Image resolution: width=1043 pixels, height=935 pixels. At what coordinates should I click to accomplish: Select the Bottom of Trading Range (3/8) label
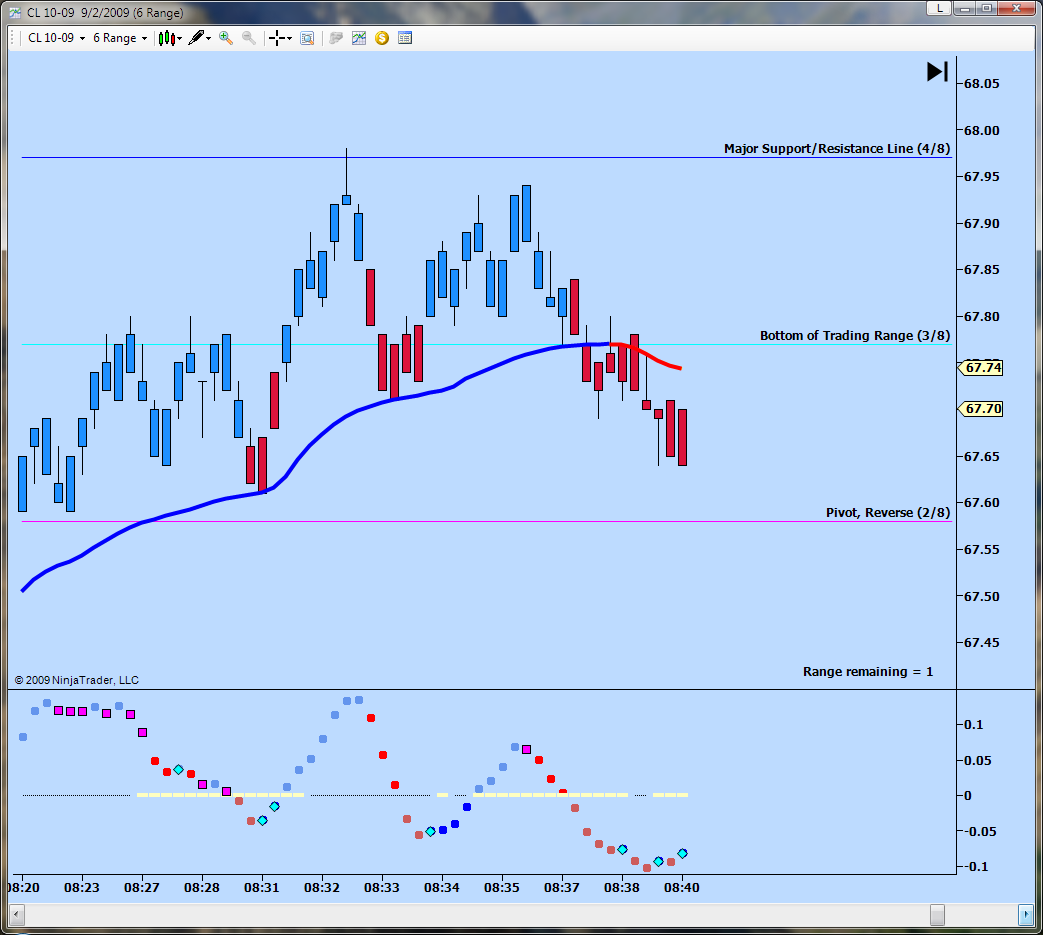[855, 335]
